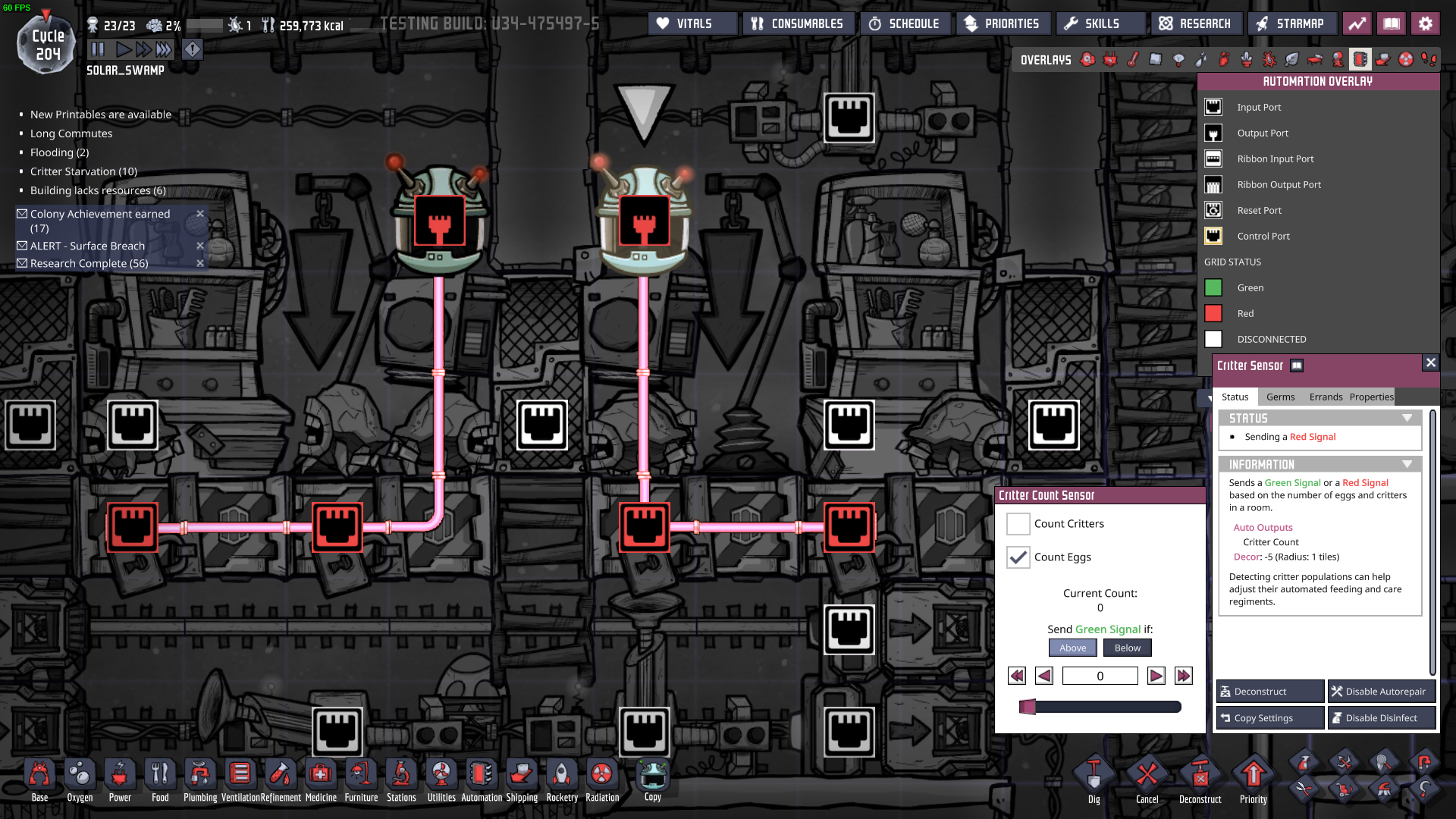Pause the game simulation

point(98,50)
